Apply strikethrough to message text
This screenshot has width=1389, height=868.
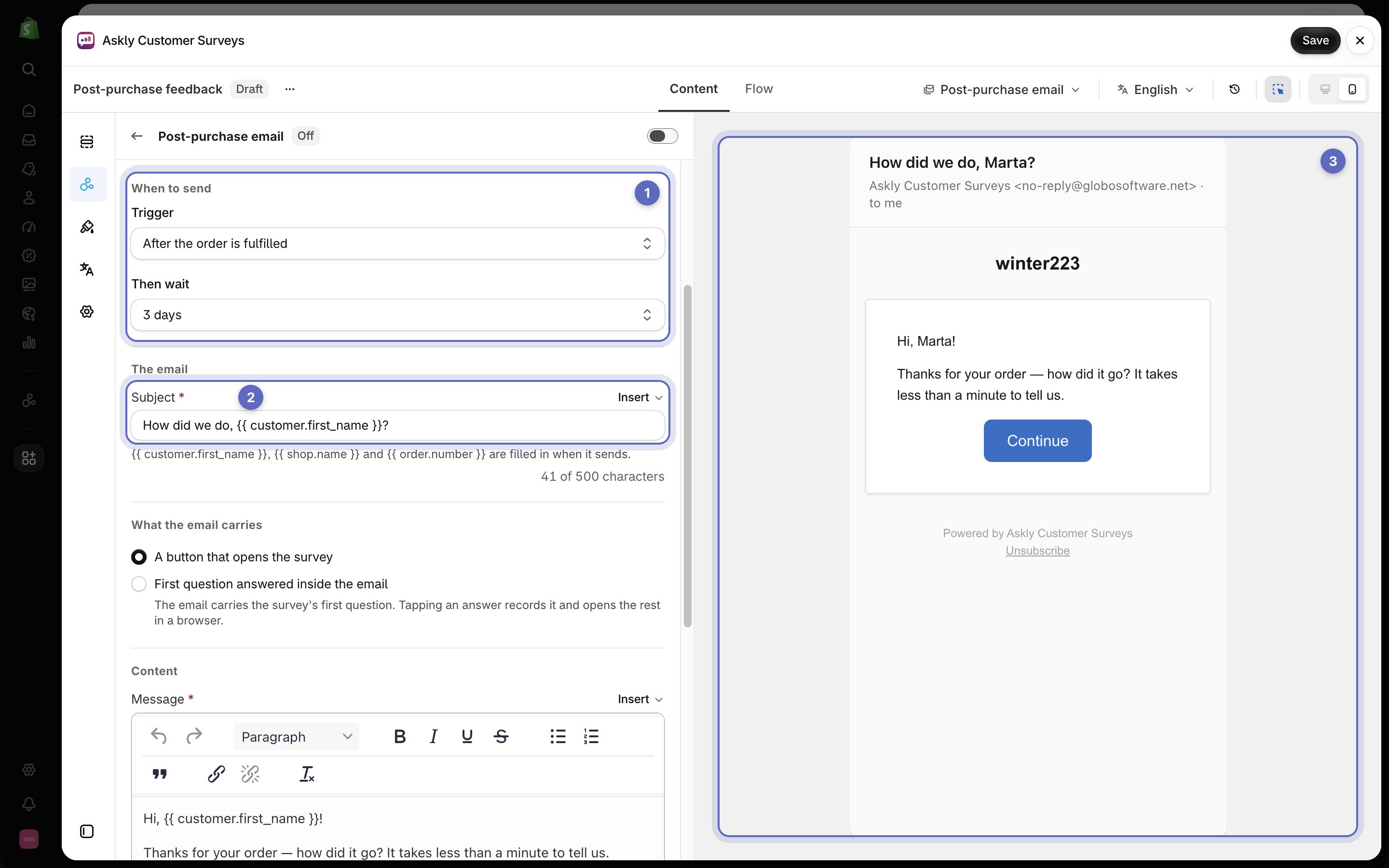501,736
